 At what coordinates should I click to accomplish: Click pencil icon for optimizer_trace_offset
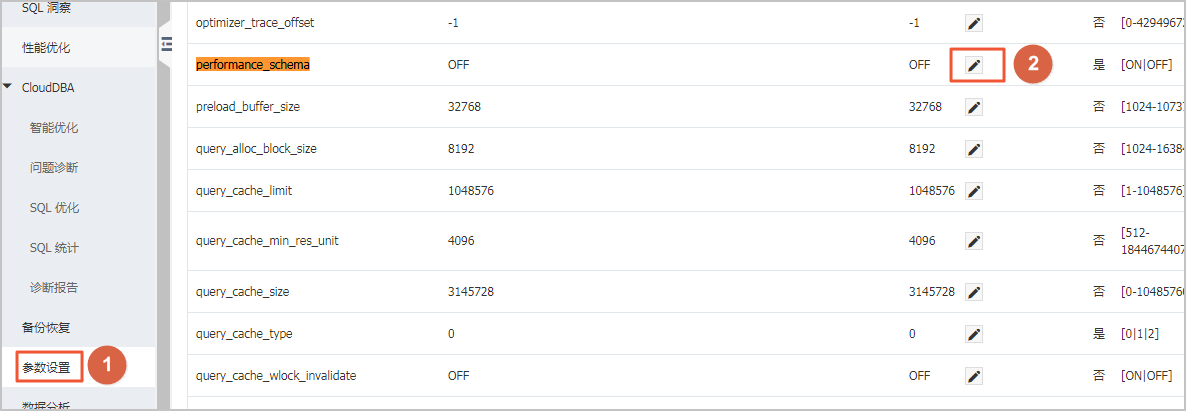pyautogui.click(x=974, y=23)
